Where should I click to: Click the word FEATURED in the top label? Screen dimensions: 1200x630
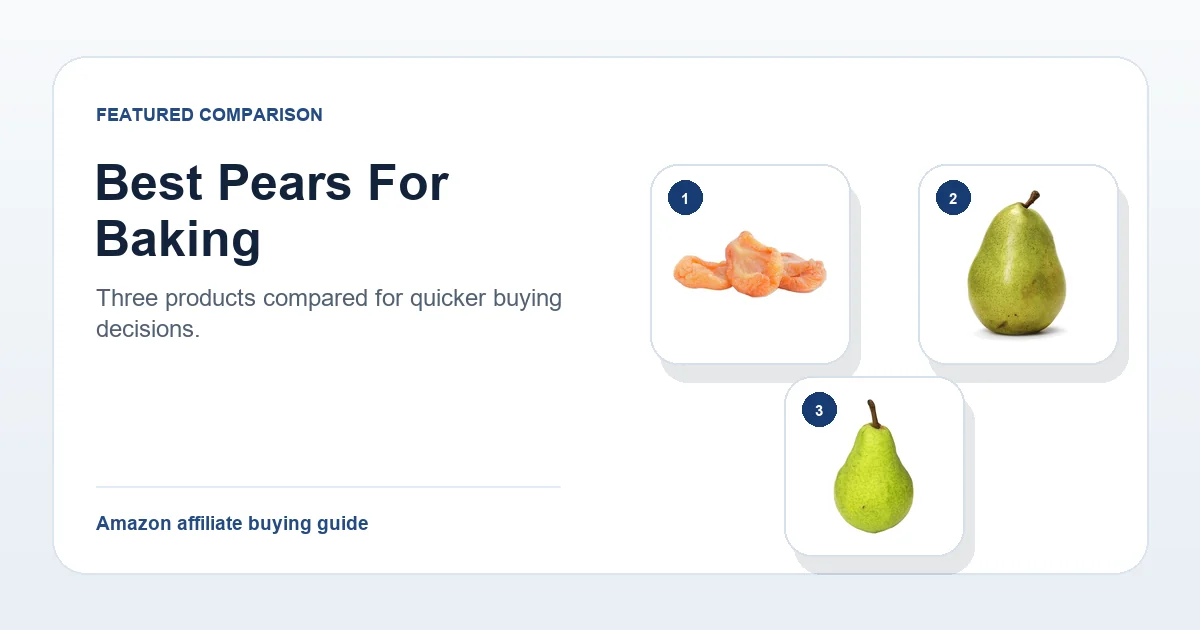click(145, 115)
